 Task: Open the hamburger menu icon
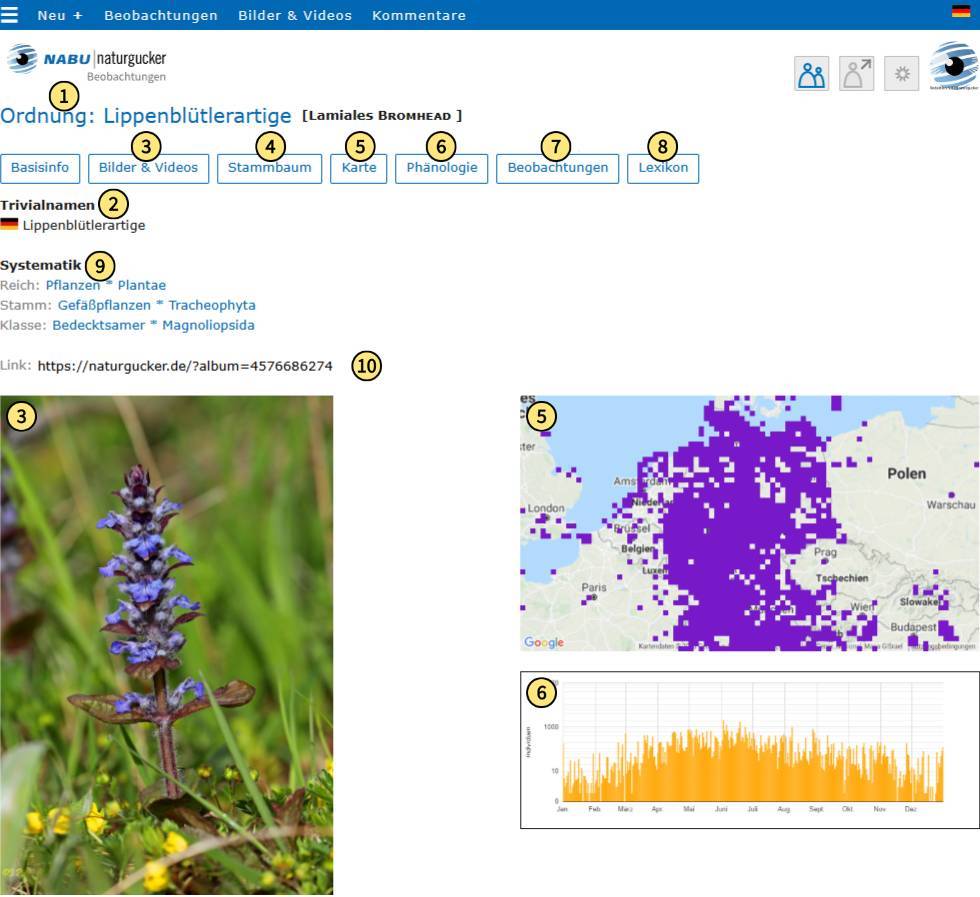(9, 15)
